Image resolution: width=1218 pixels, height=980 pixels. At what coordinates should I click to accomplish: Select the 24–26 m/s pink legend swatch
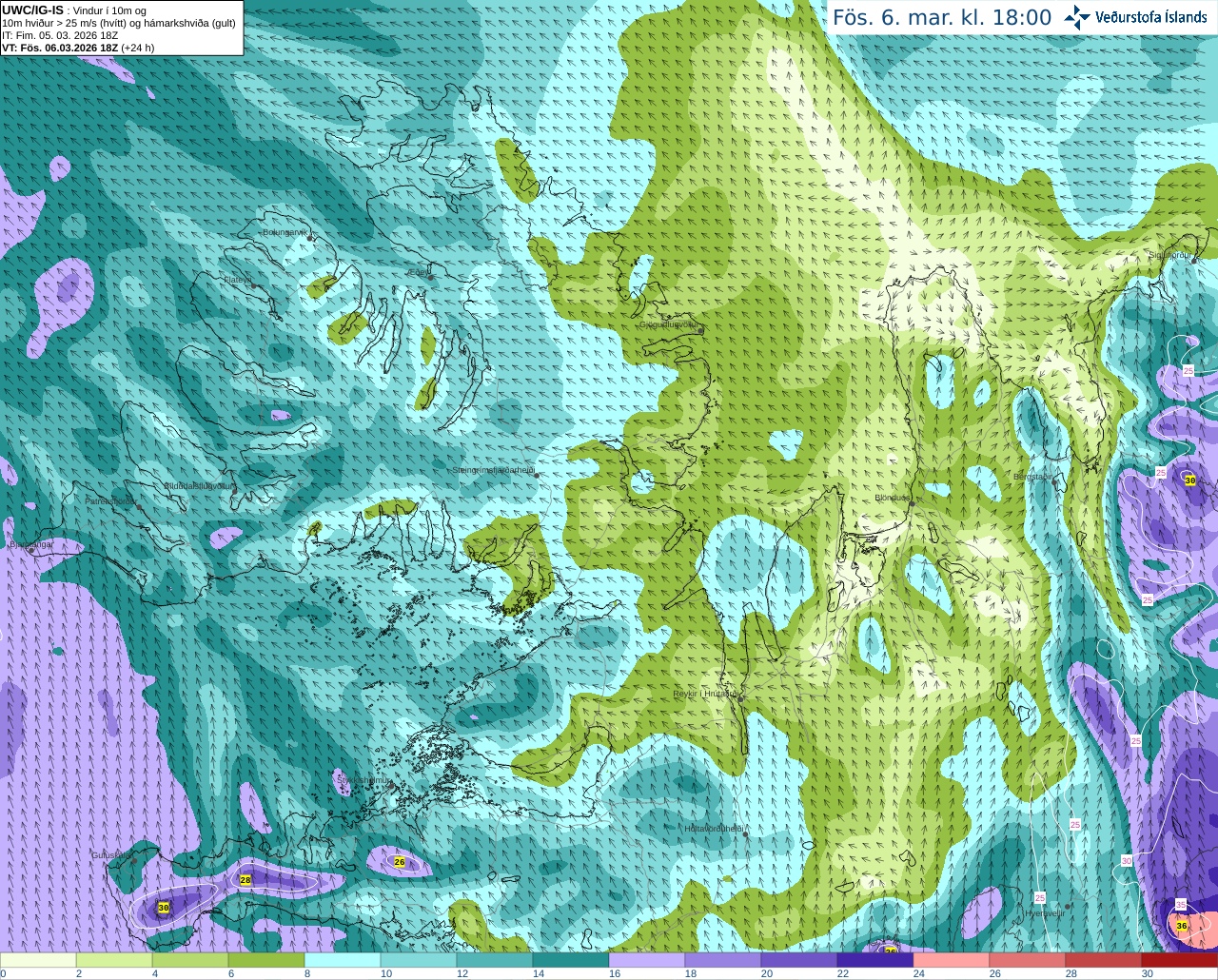952,960
